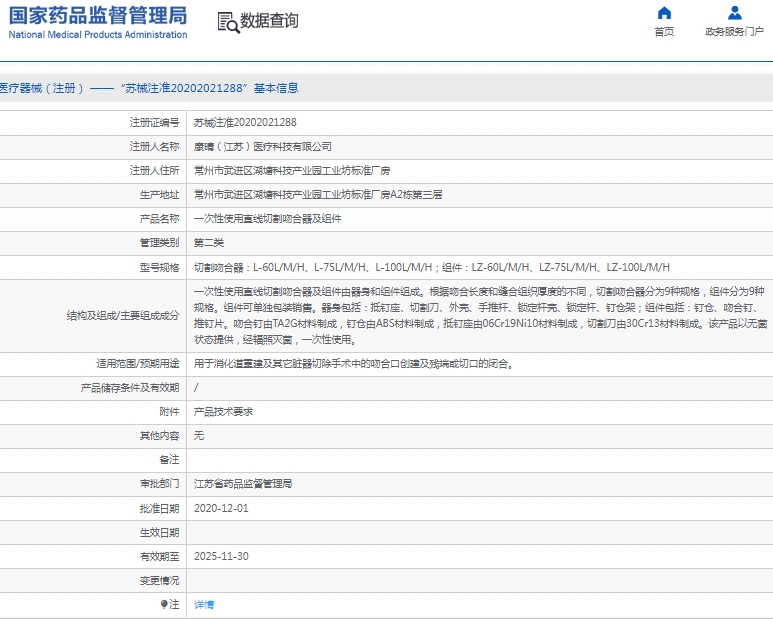Click the 详情 details link

[x=204, y=605]
